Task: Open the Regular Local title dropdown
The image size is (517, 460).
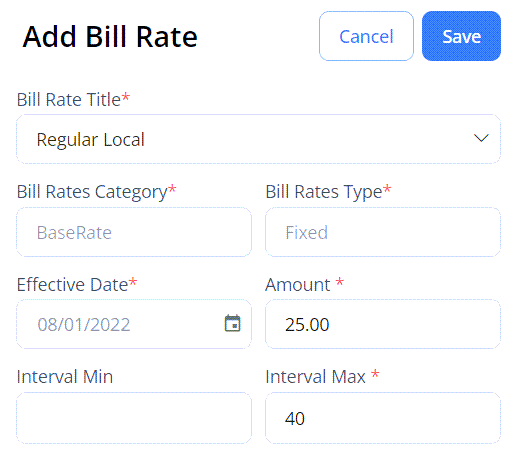Action: pyautogui.click(x=258, y=139)
